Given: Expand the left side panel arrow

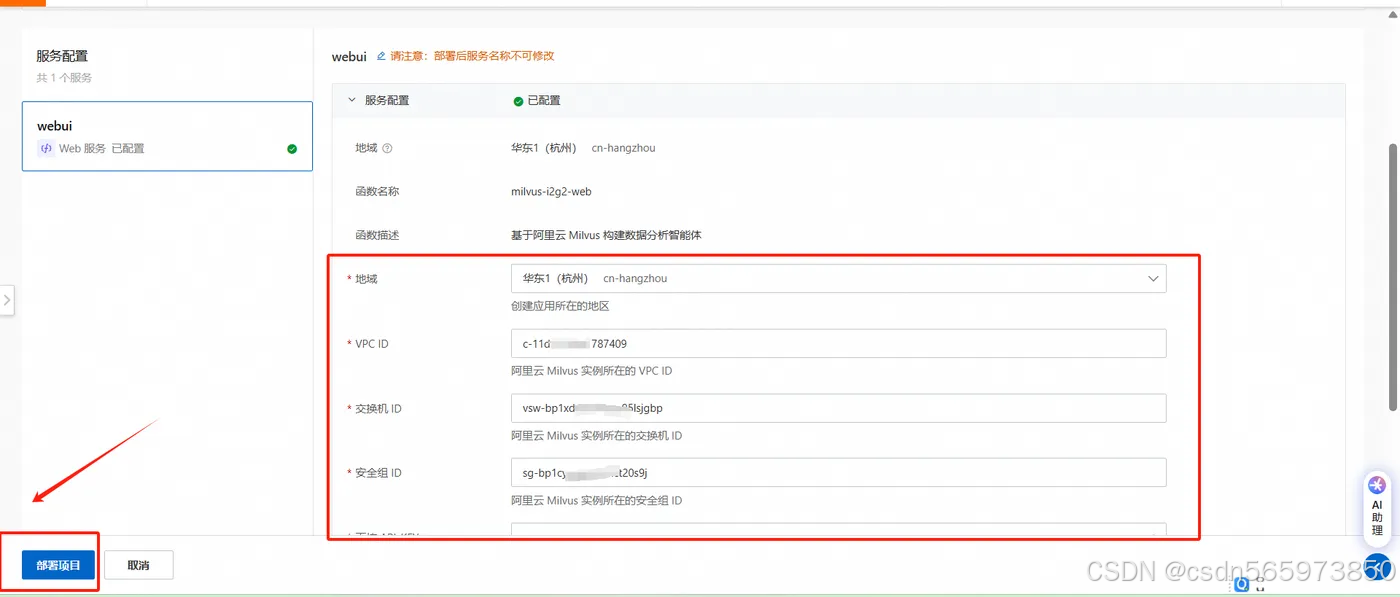Looking at the screenshot, I should pos(7,299).
